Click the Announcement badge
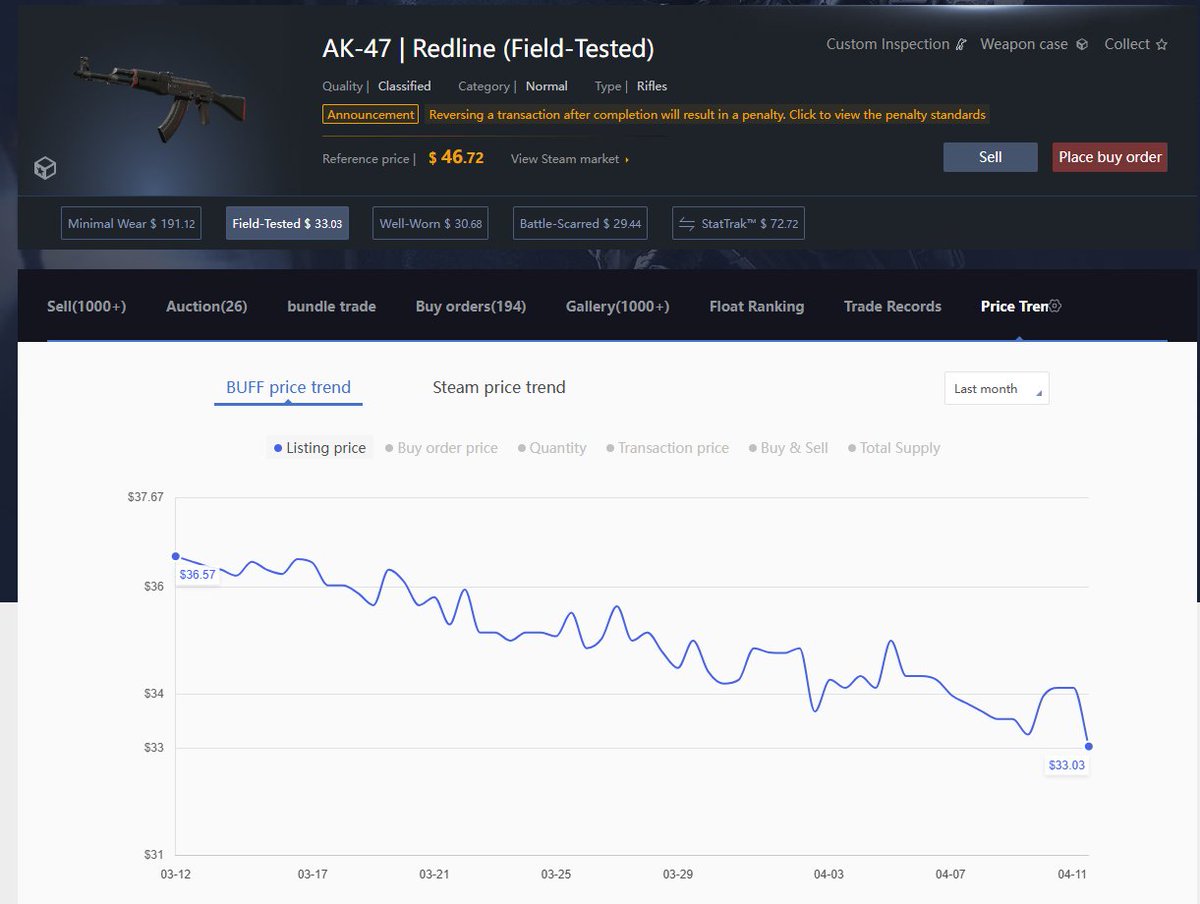Viewport: 1200px width, 904px height. tap(370, 115)
